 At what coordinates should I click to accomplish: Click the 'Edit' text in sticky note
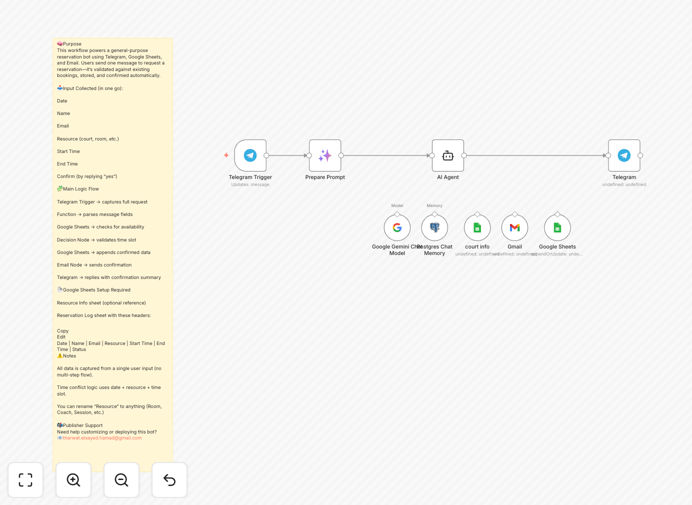coord(61,337)
